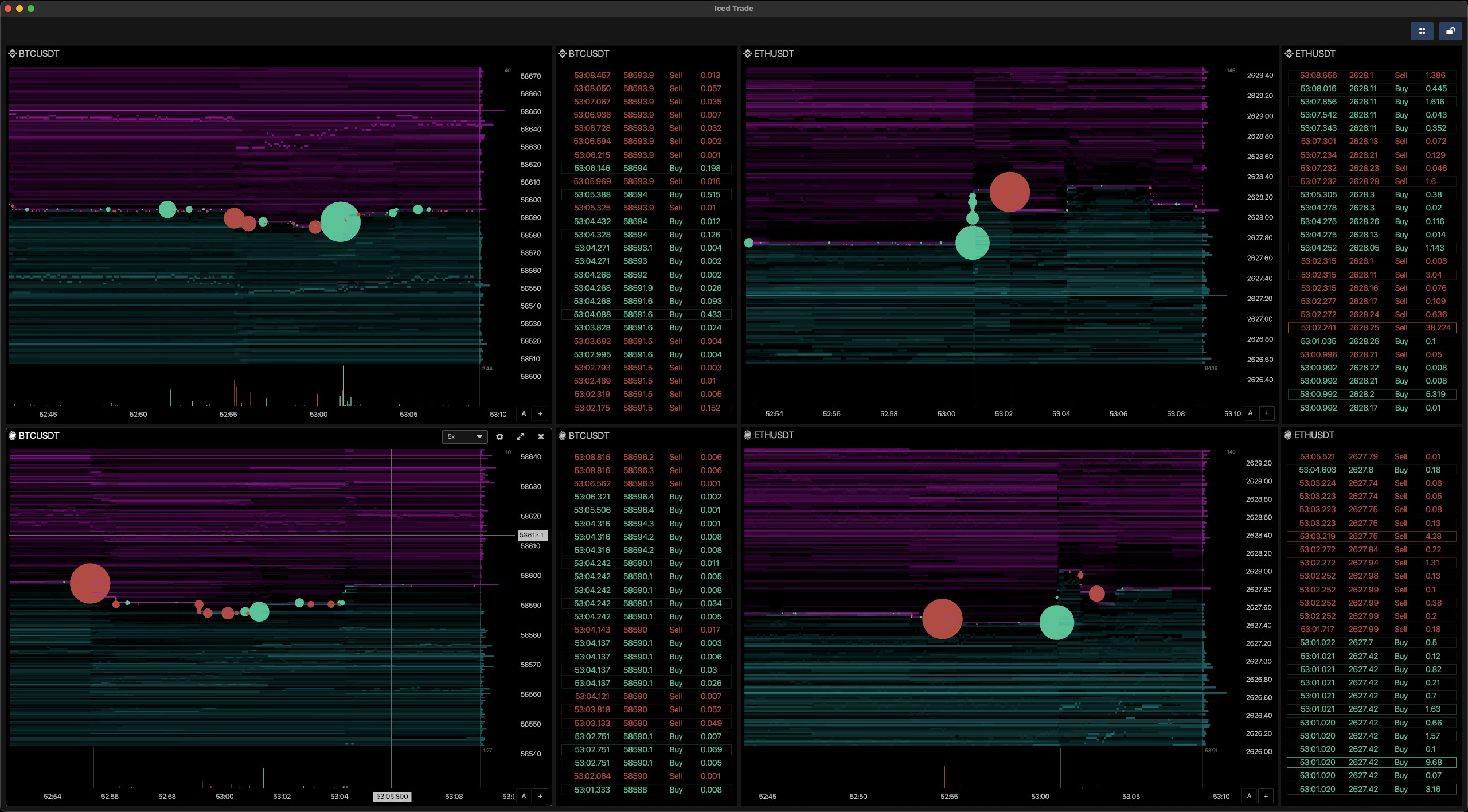Image resolution: width=1468 pixels, height=812 pixels.
Task: Toggle autoscale A in top-left BTCUSDT chart
Action: [524, 413]
